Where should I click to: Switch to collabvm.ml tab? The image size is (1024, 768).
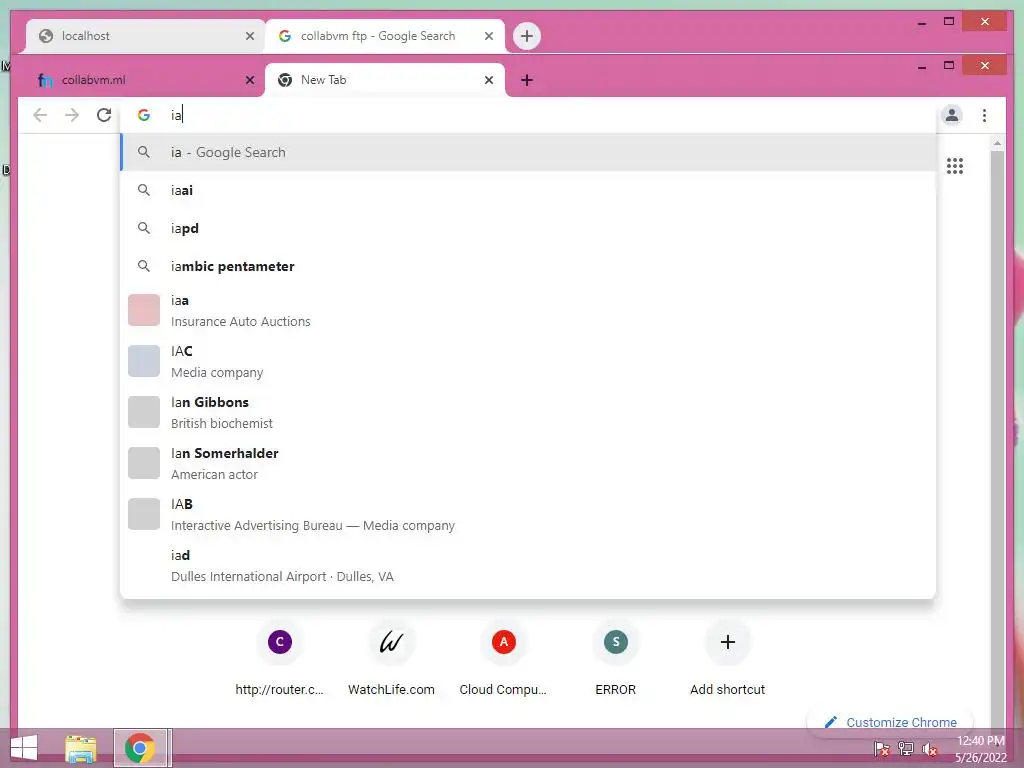pos(144,80)
